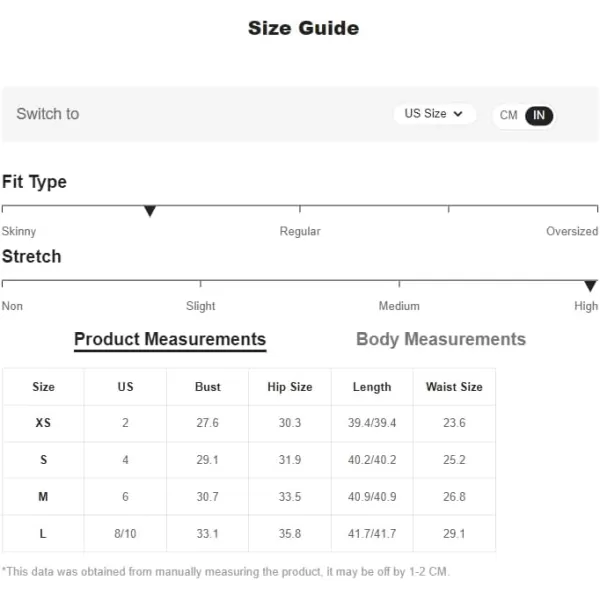Click the Stretch High triangle marker

point(590,285)
